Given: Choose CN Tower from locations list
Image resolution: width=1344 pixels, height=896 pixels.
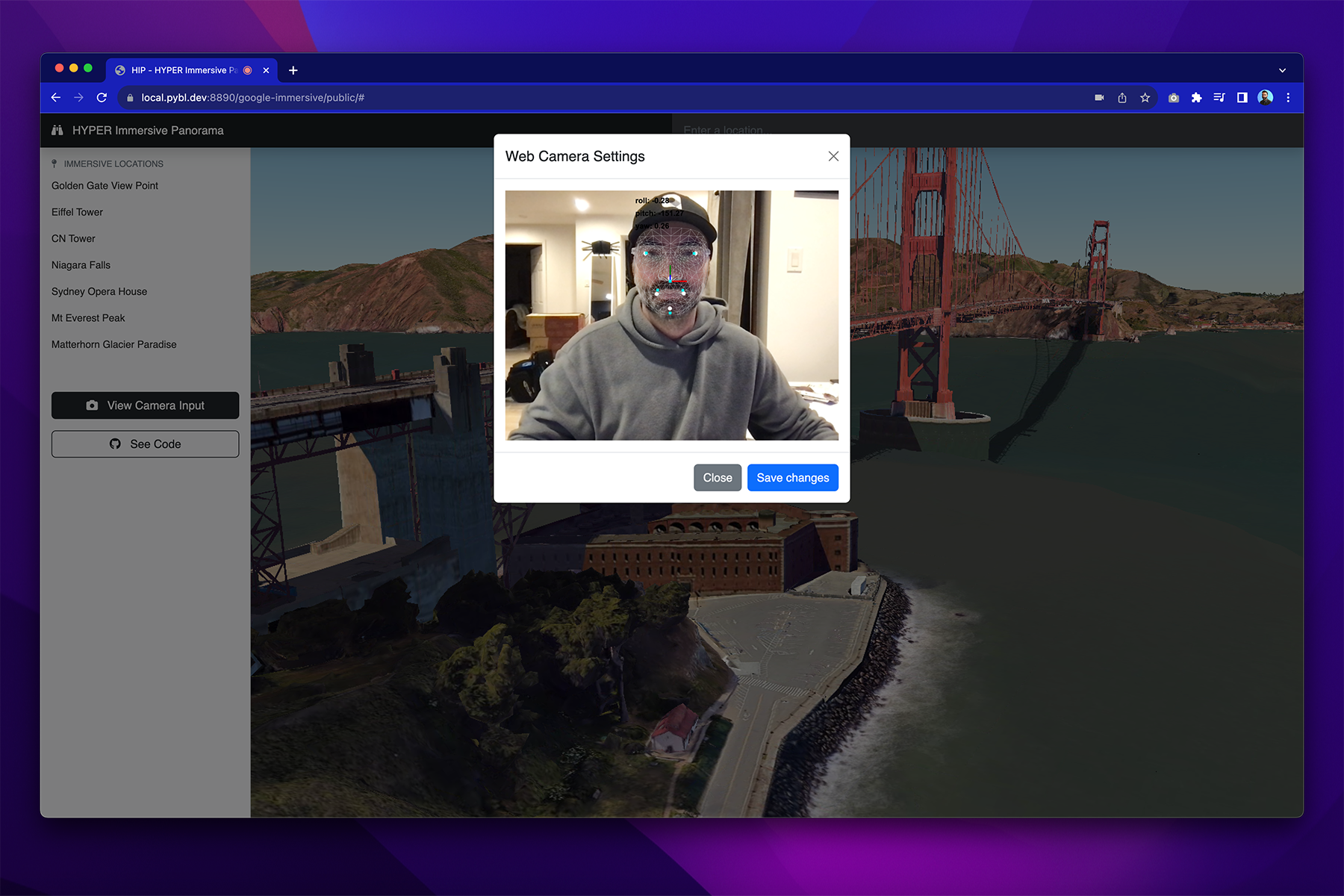Looking at the screenshot, I should 73,239.
